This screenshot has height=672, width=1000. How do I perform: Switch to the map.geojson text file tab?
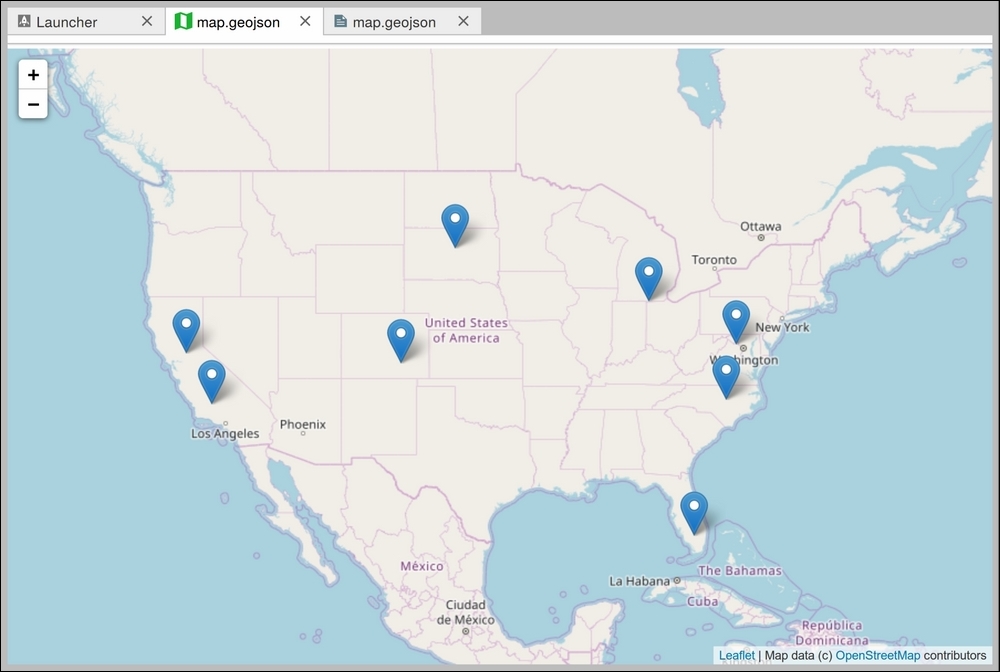tap(394, 22)
